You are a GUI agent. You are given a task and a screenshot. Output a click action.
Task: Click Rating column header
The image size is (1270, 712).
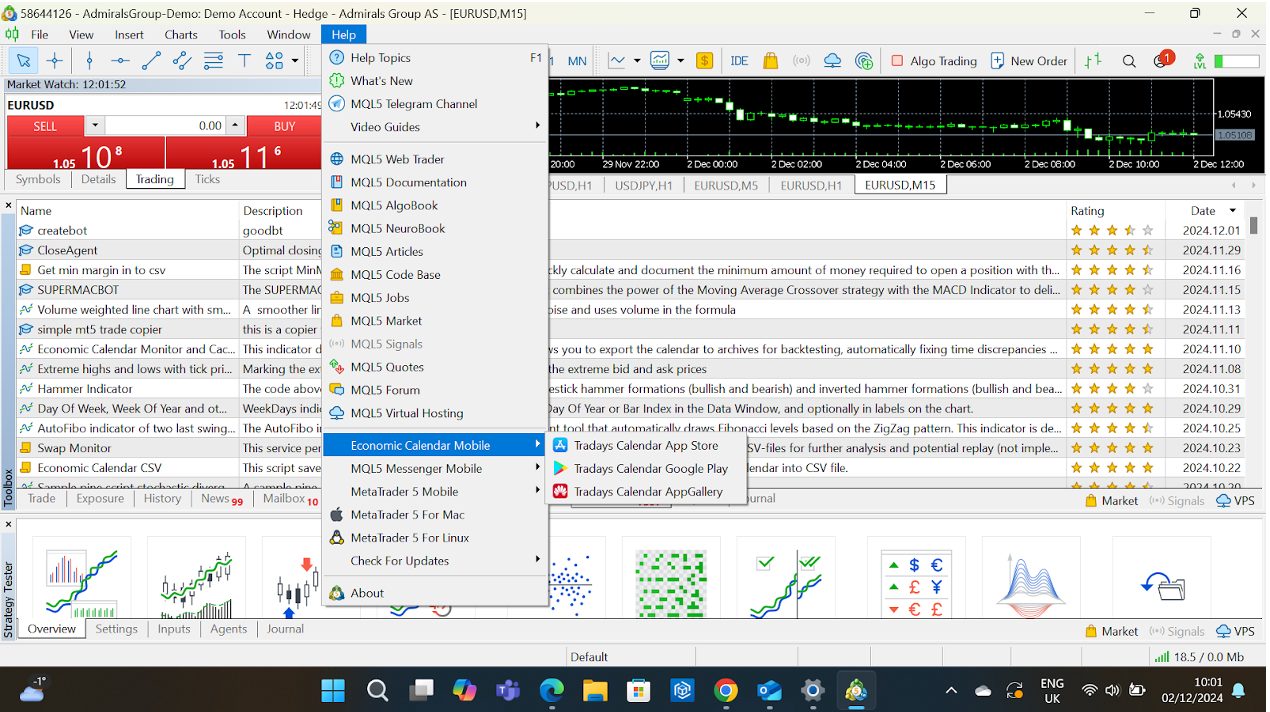[1087, 211]
